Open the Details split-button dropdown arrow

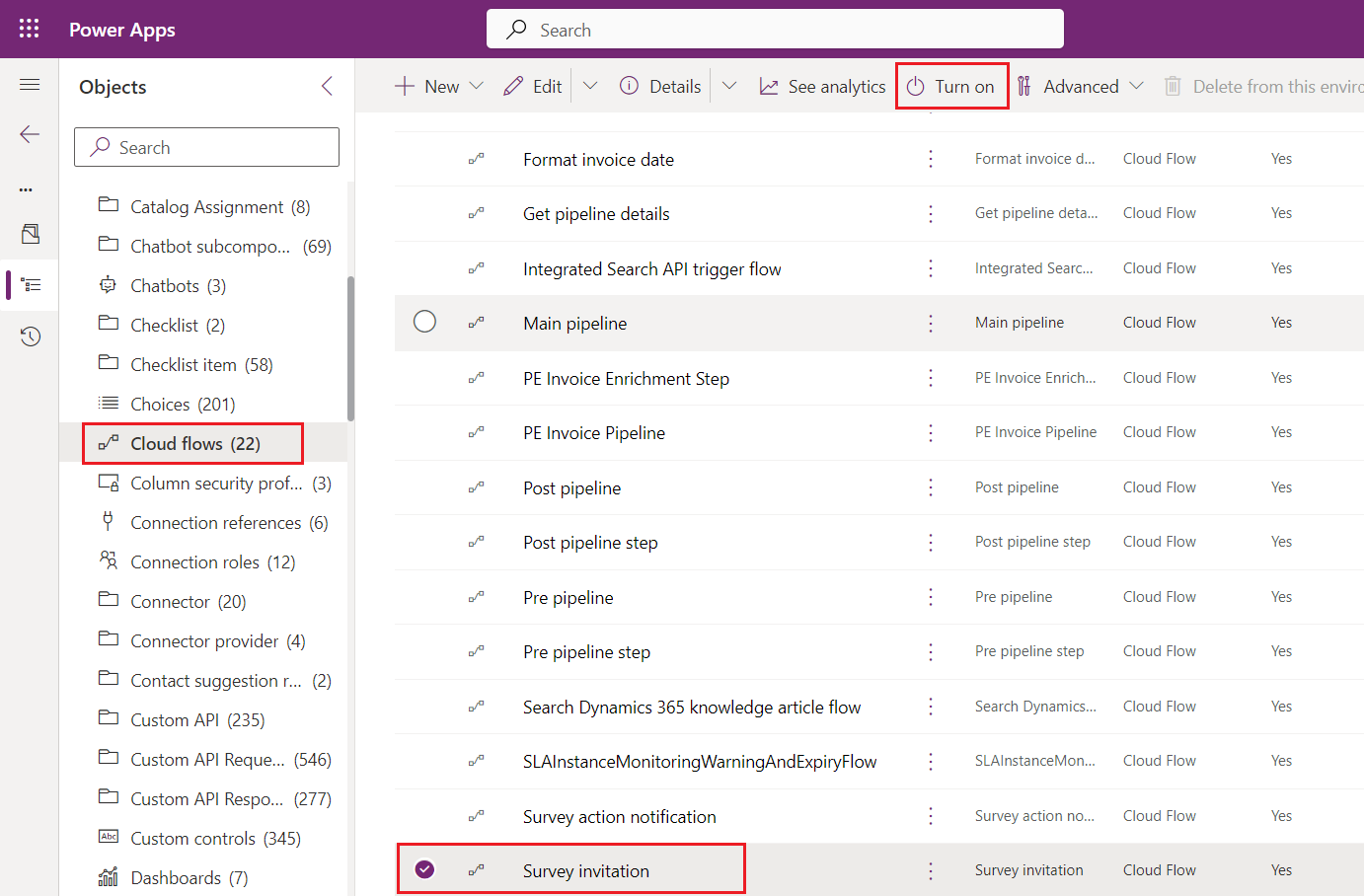click(x=729, y=86)
